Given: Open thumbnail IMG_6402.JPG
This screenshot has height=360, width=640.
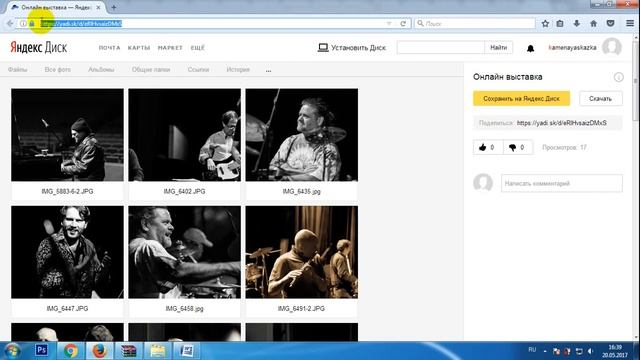Looking at the screenshot, I should [x=184, y=135].
